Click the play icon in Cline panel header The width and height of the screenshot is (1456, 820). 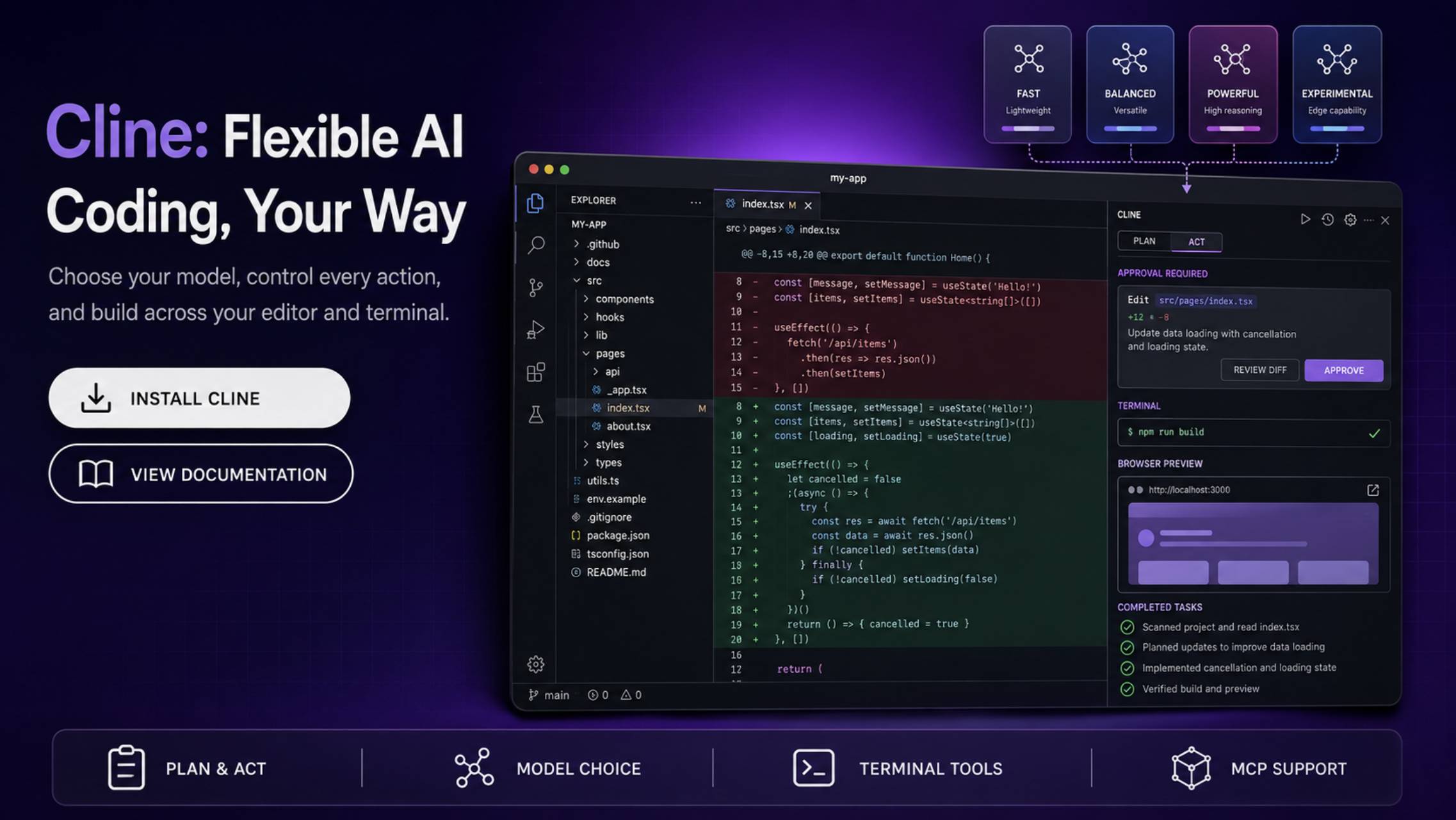coord(1305,219)
